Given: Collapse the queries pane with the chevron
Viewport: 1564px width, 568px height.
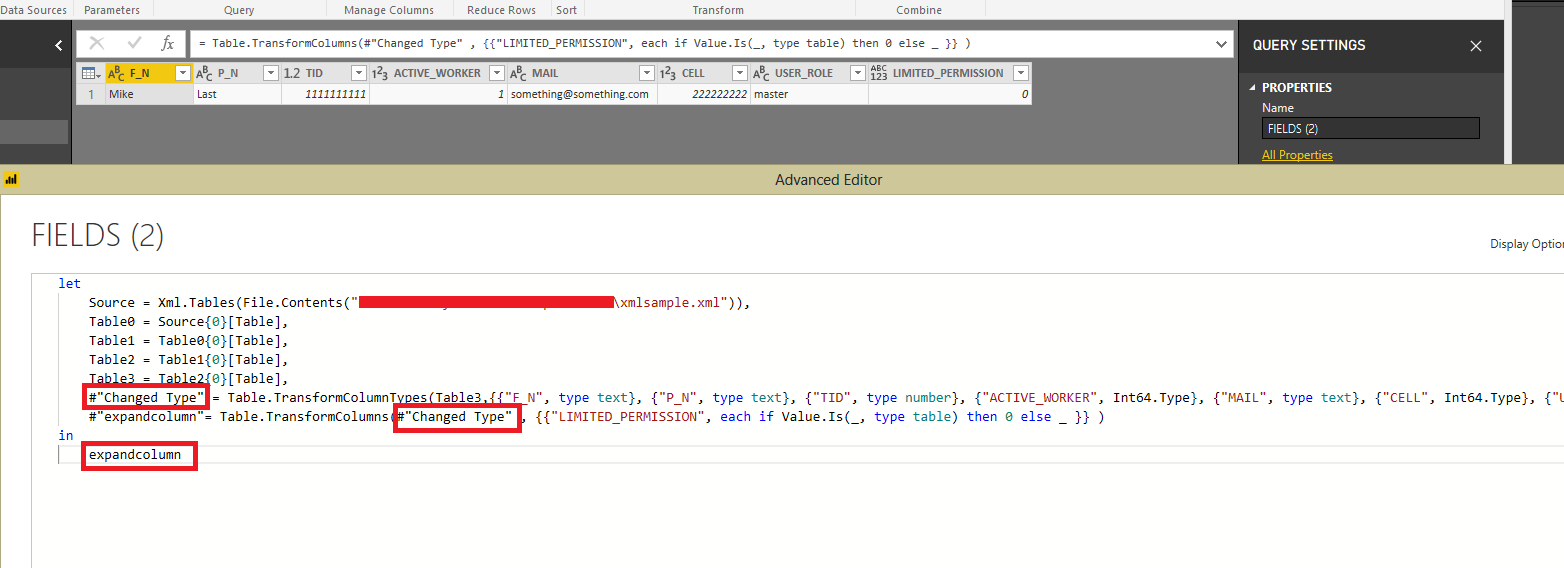Looking at the screenshot, I should (x=58, y=45).
